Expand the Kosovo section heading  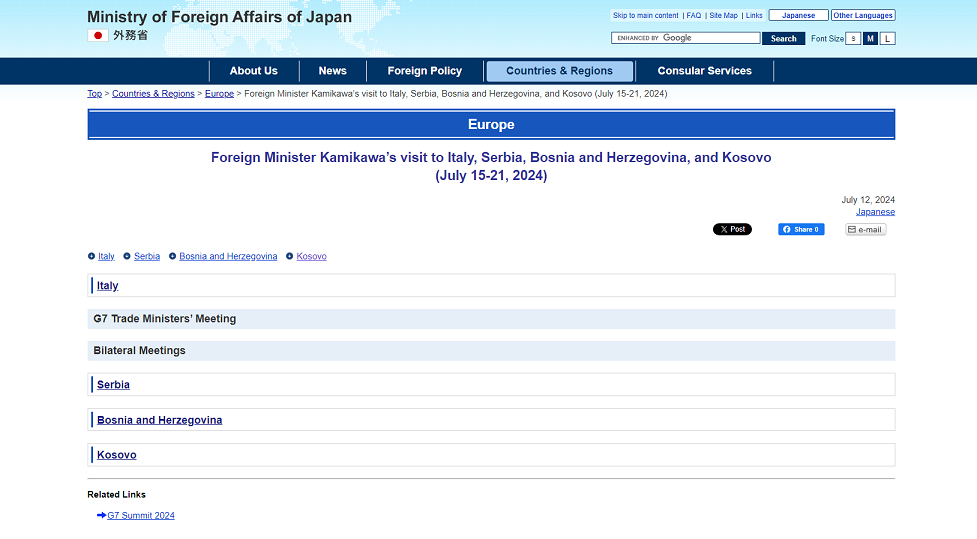tap(117, 455)
